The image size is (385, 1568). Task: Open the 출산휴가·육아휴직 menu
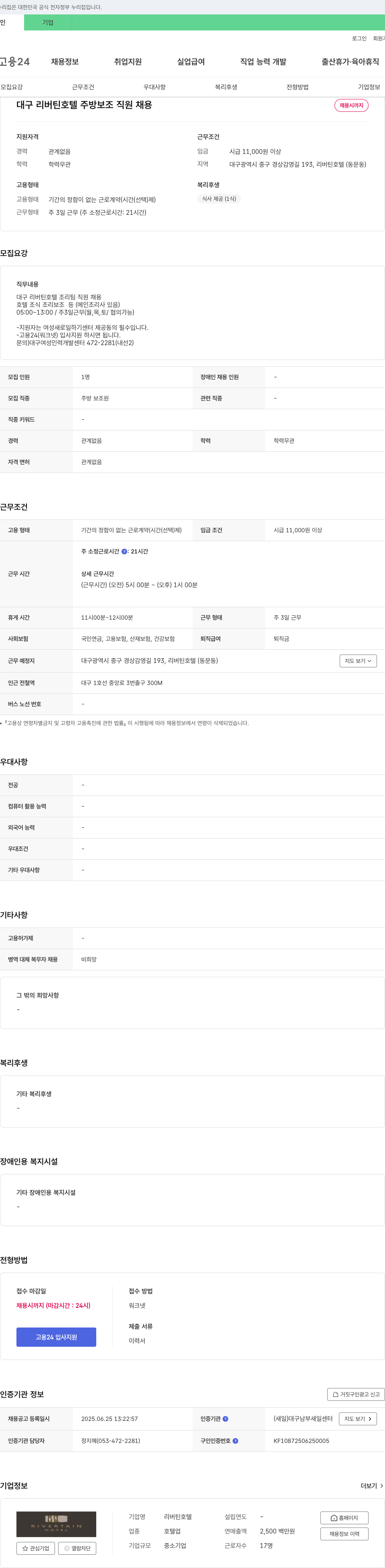[x=350, y=61]
